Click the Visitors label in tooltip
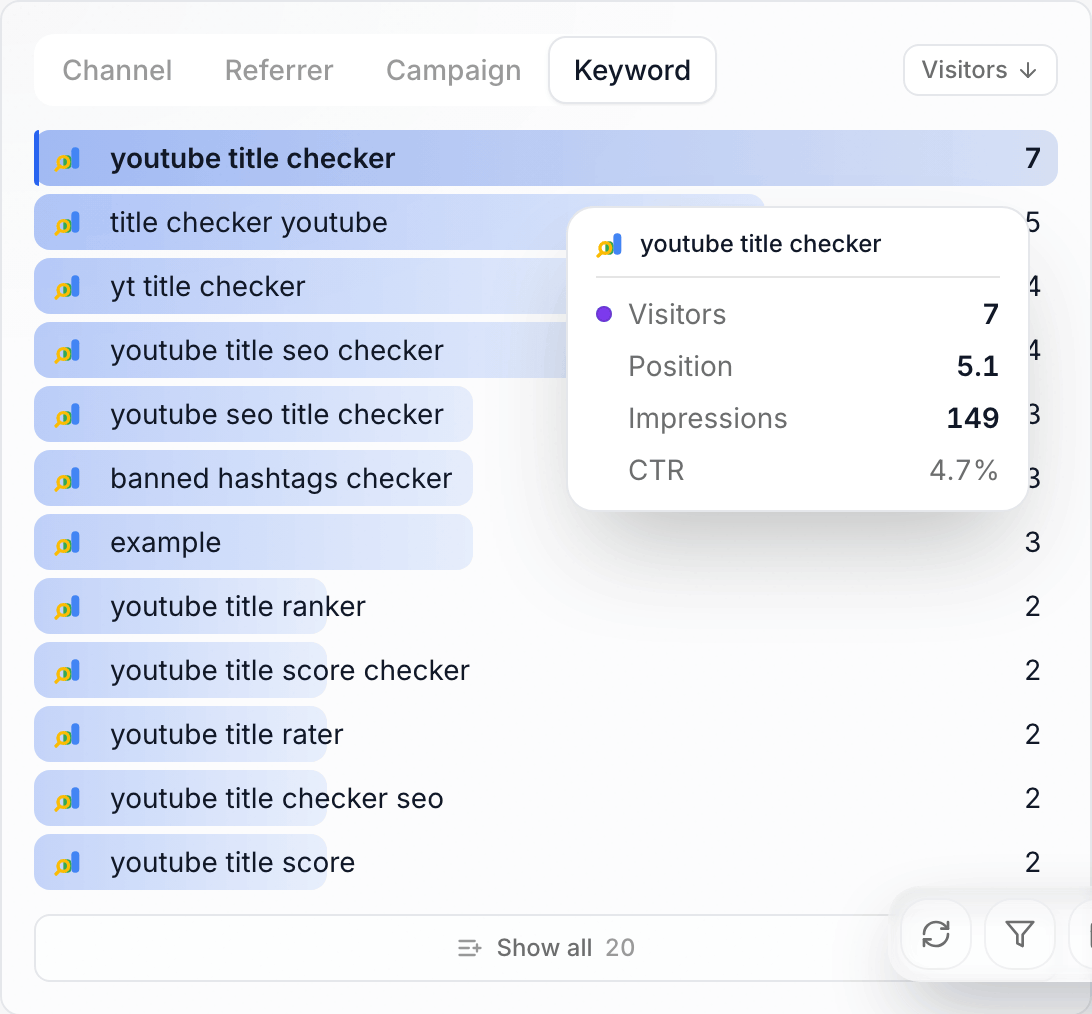The width and height of the screenshot is (1092, 1014). (x=677, y=315)
